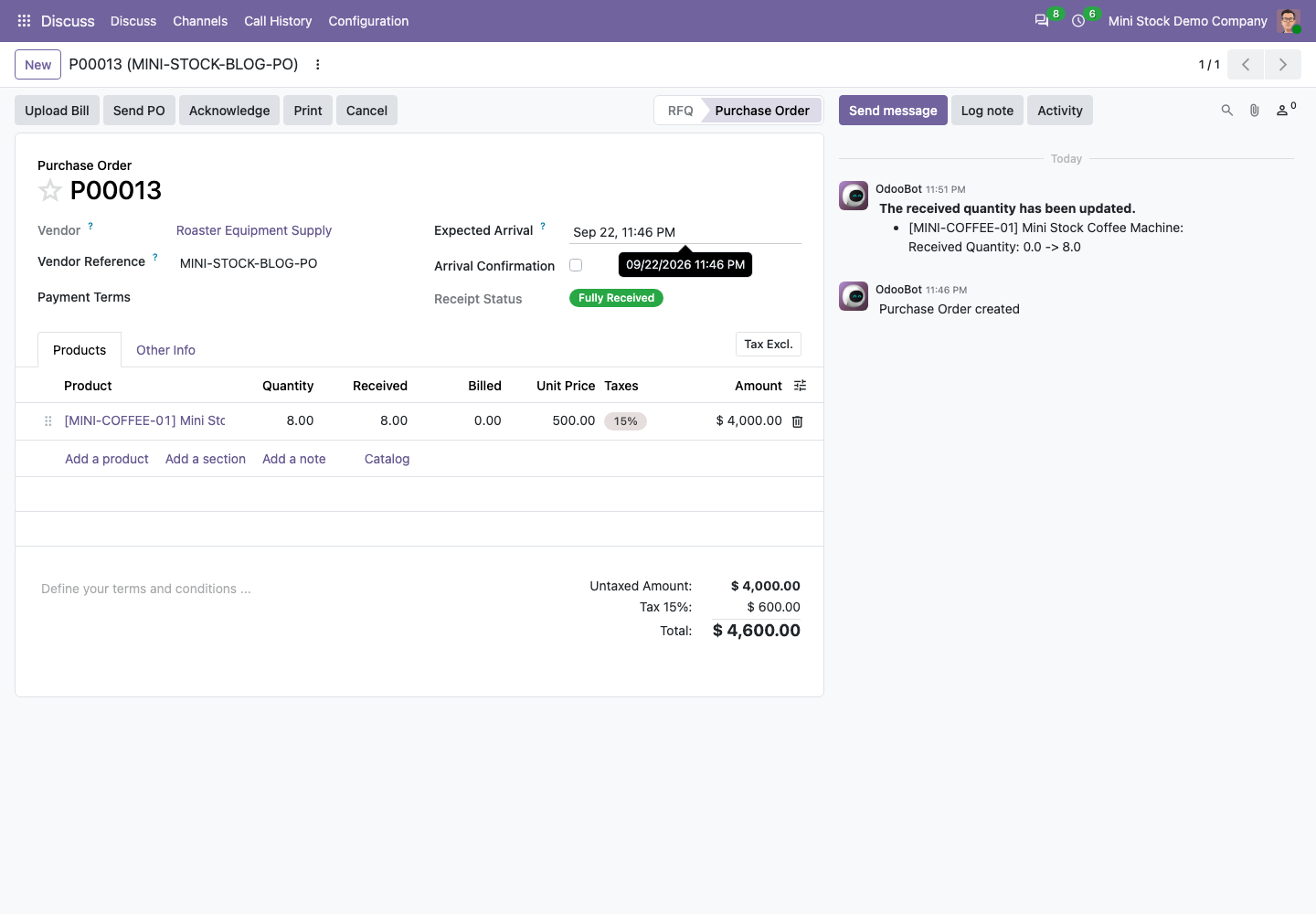
Task: Search messages in chatter magnifier icon
Action: pos(1227,111)
